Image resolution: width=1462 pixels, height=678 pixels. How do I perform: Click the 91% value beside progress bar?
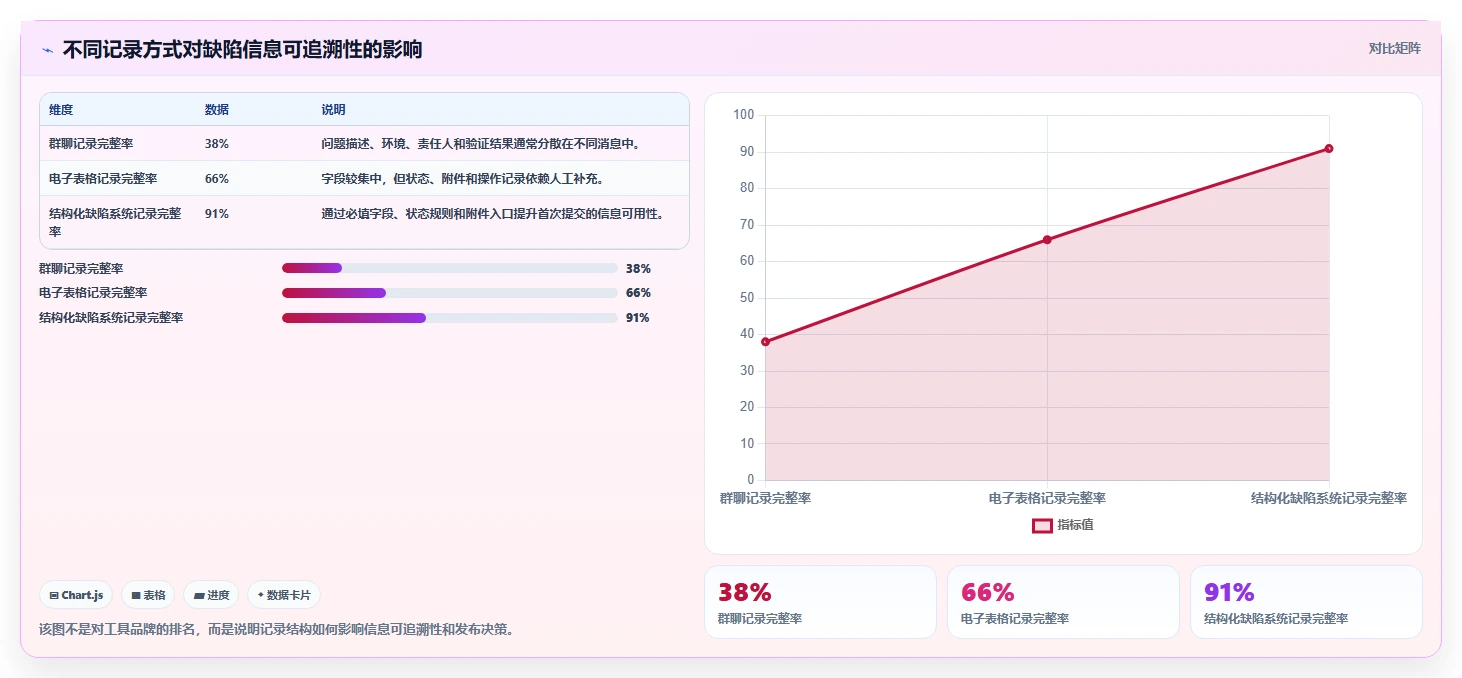638,318
